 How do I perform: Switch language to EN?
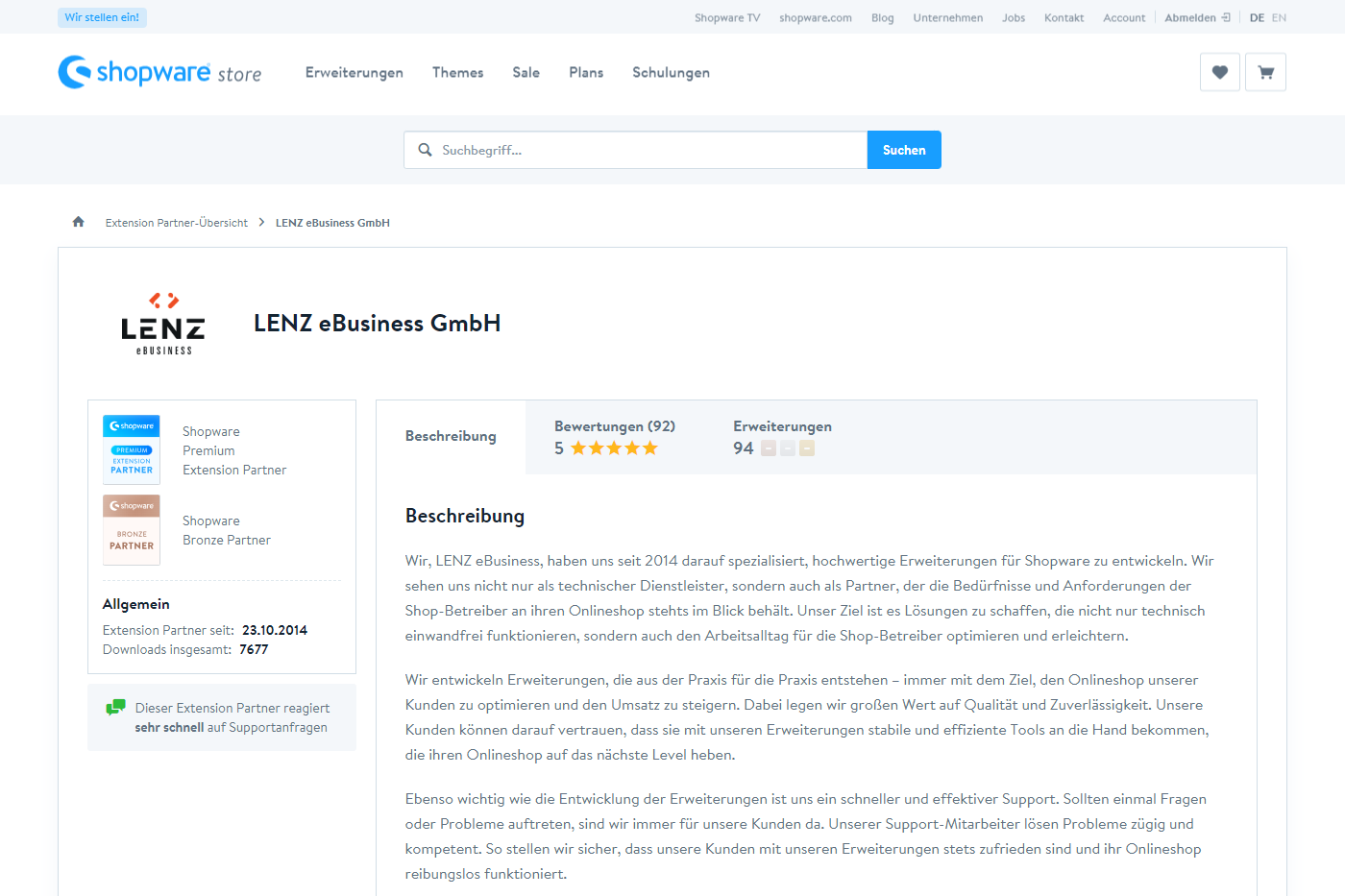[x=1279, y=17]
